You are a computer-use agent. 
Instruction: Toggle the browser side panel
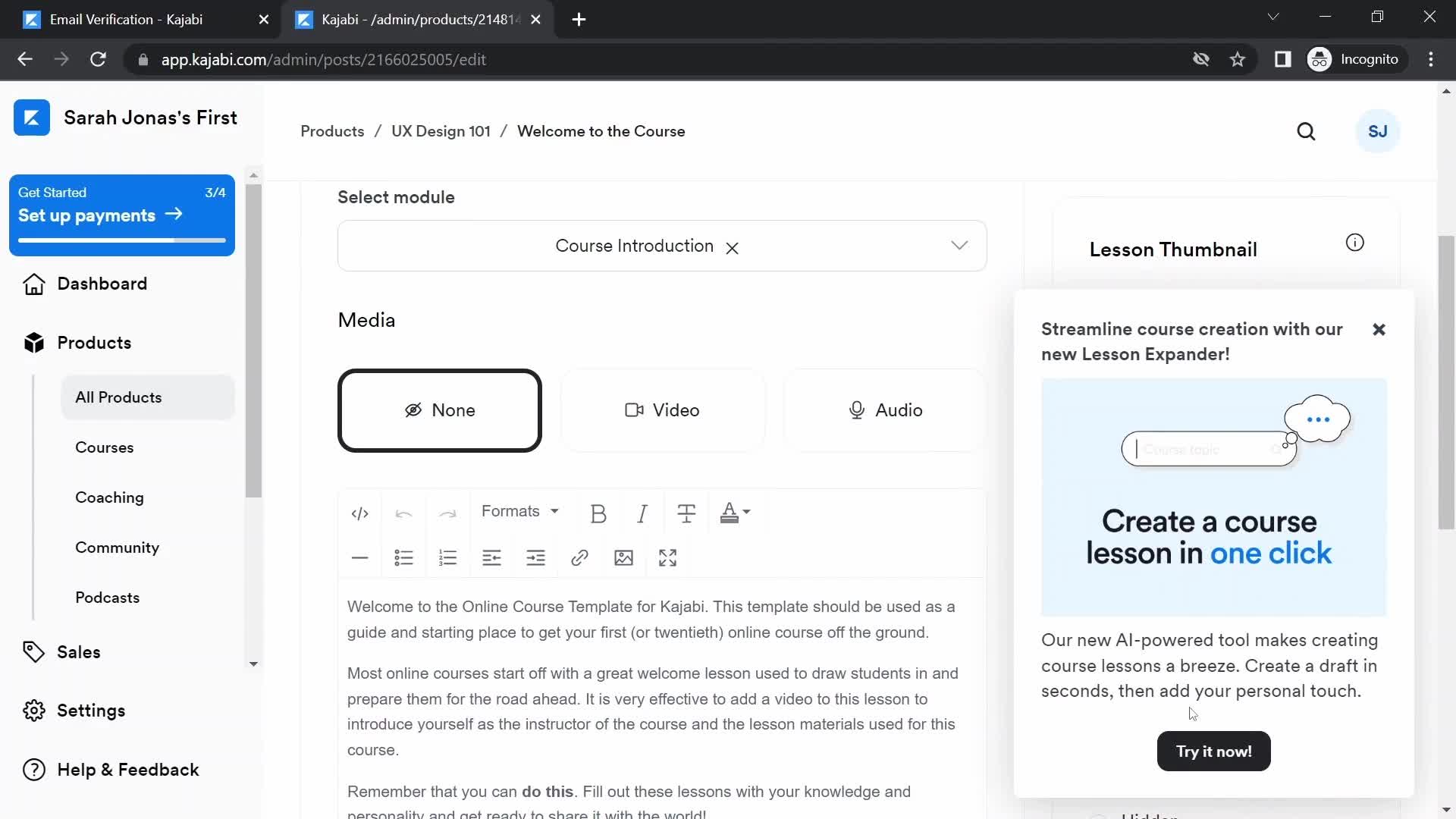pyautogui.click(x=1282, y=59)
